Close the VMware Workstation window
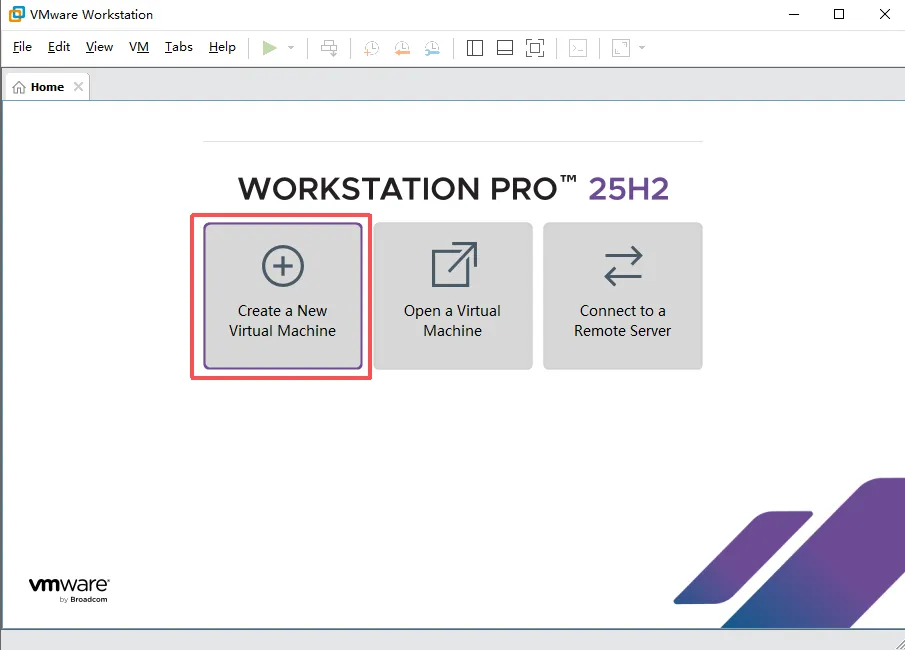 pos(885,14)
